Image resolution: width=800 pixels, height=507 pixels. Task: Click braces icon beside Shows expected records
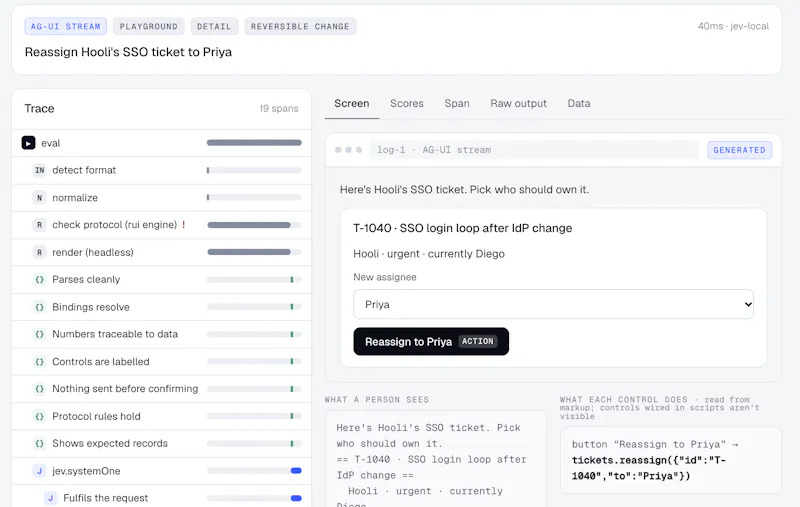(39, 443)
